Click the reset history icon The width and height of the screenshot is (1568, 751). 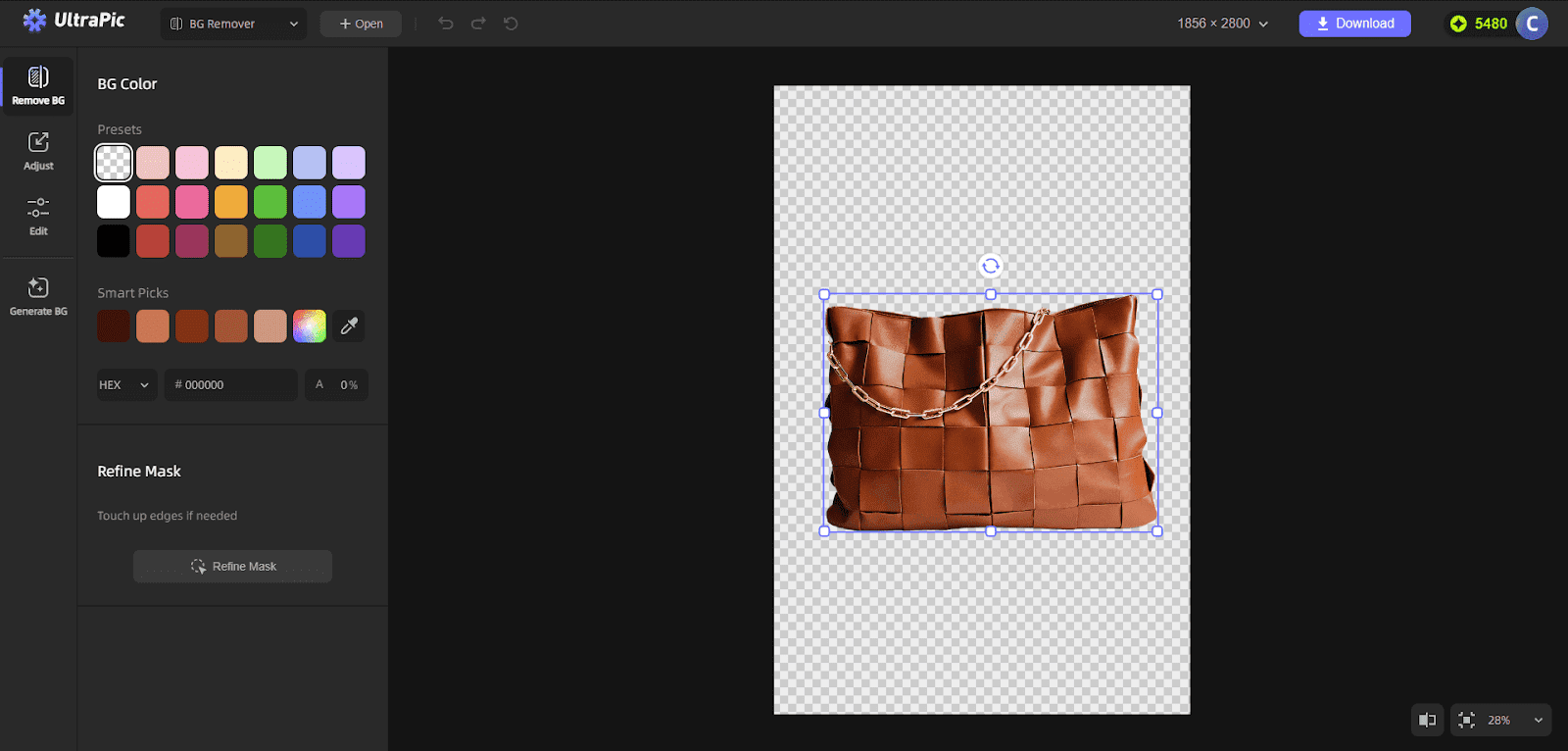(x=511, y=24)
